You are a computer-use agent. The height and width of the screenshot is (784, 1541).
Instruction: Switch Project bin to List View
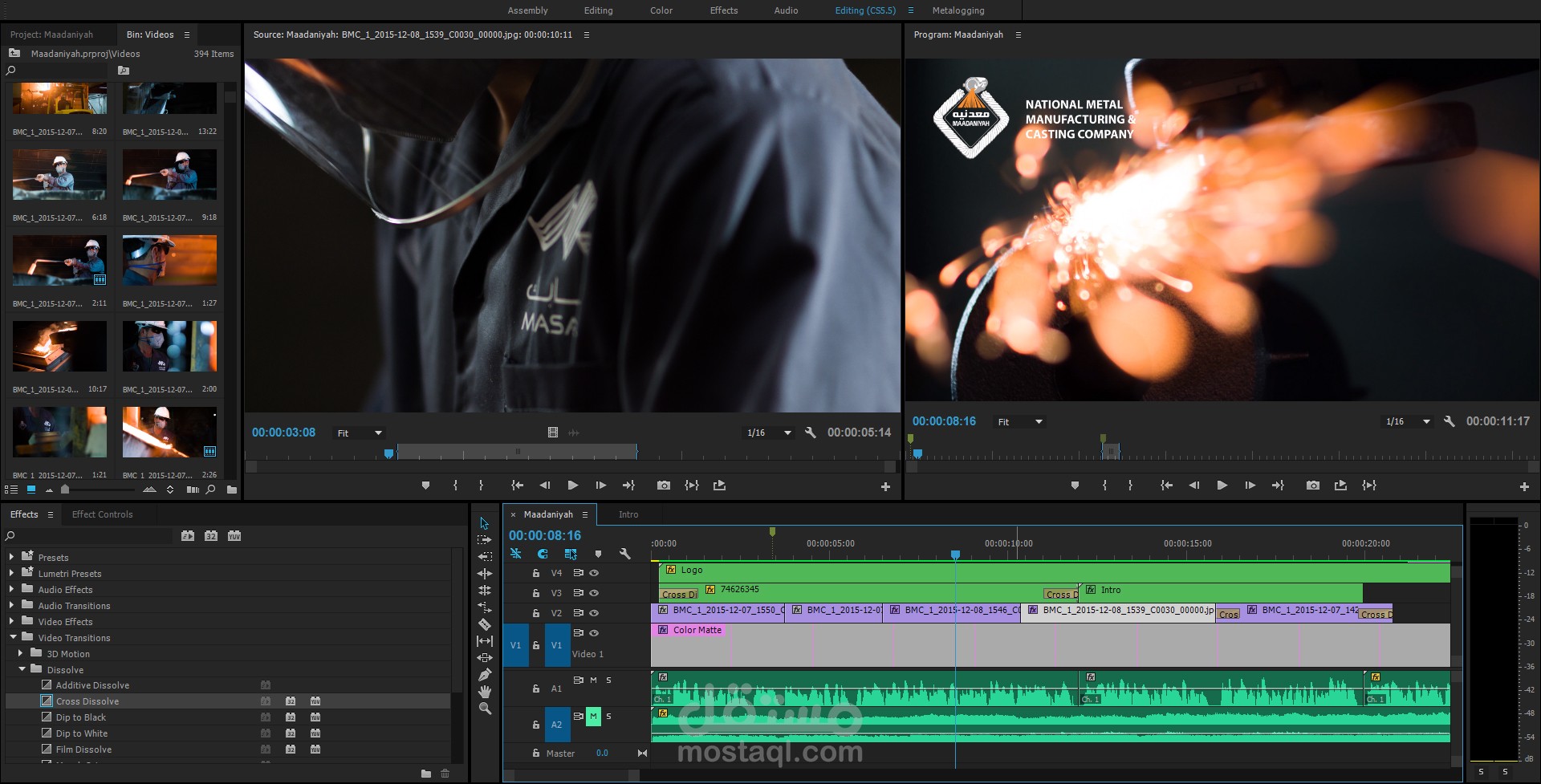11,489
